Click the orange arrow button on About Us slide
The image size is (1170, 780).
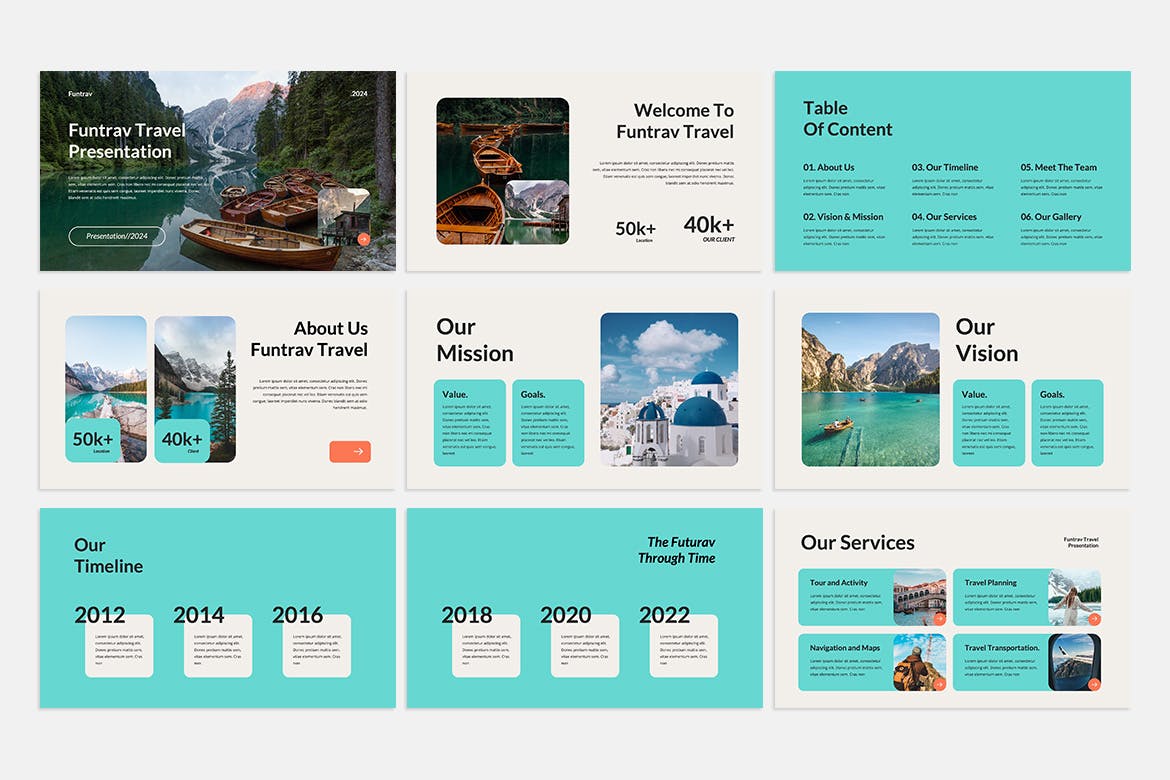point(350,452)
